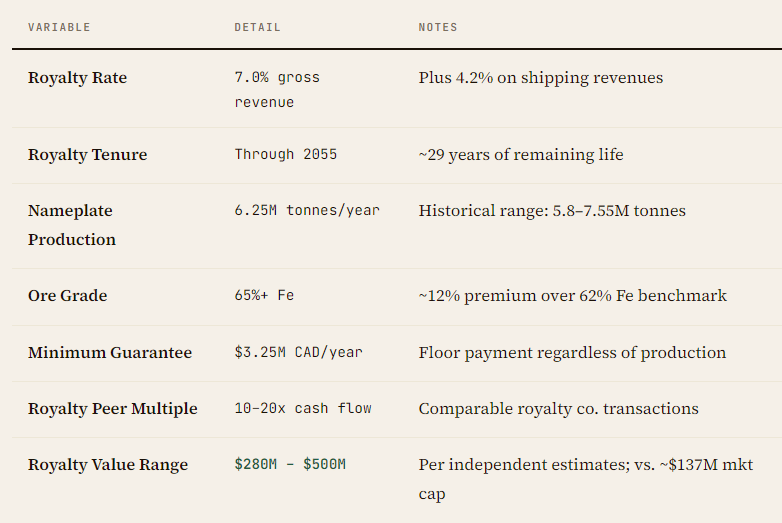Click the NOTES column header
This screenshot has width=782, height=523.
(438, 27)
